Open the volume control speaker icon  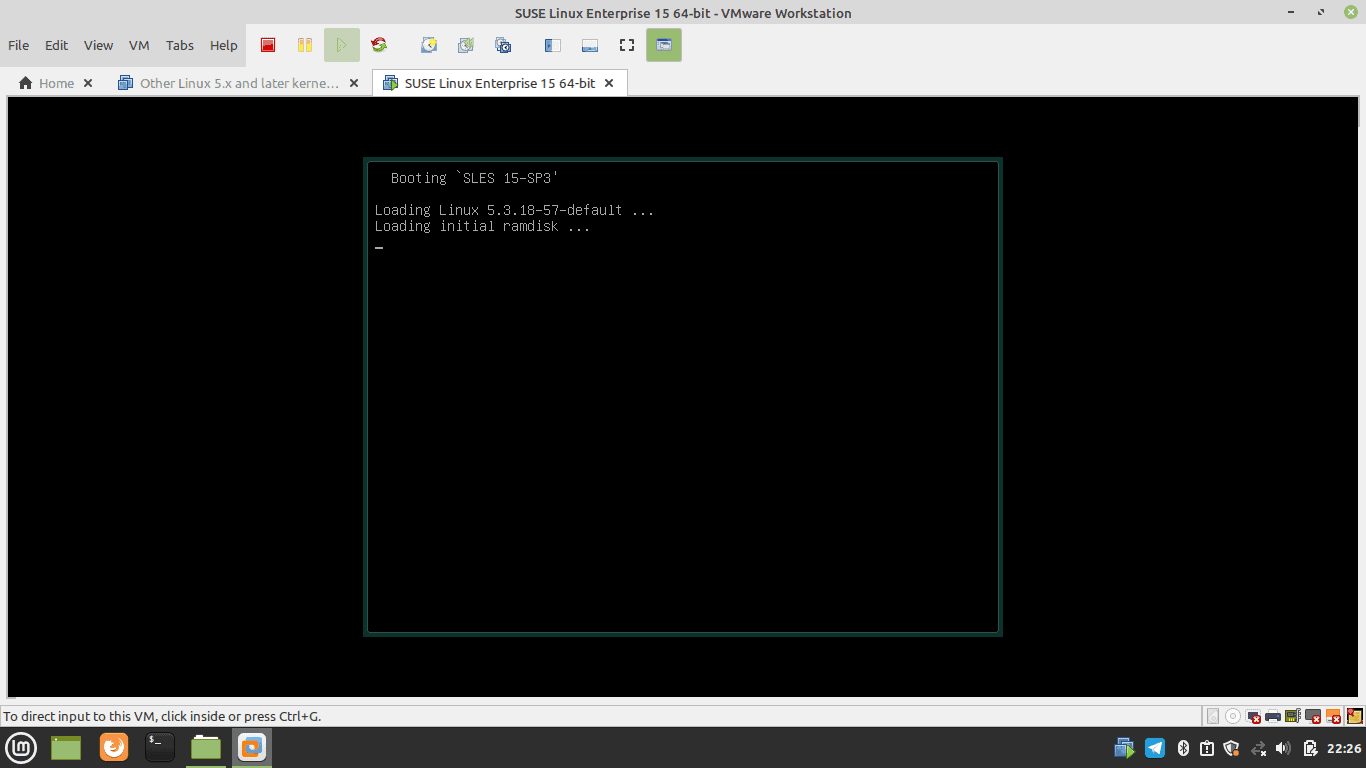[x=1284, y=748]
